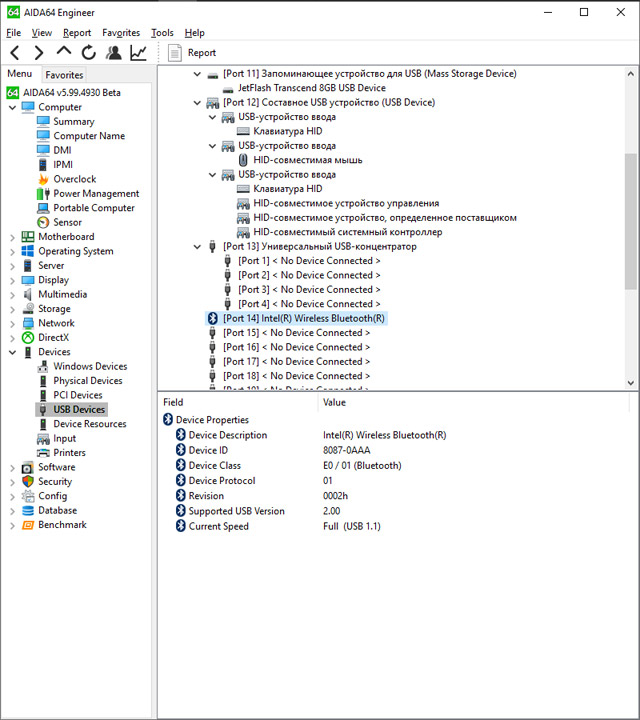This screenshot has width=640, height=720.
Task: Collapse the Port 12 composite device node
Action: [197, 102]
